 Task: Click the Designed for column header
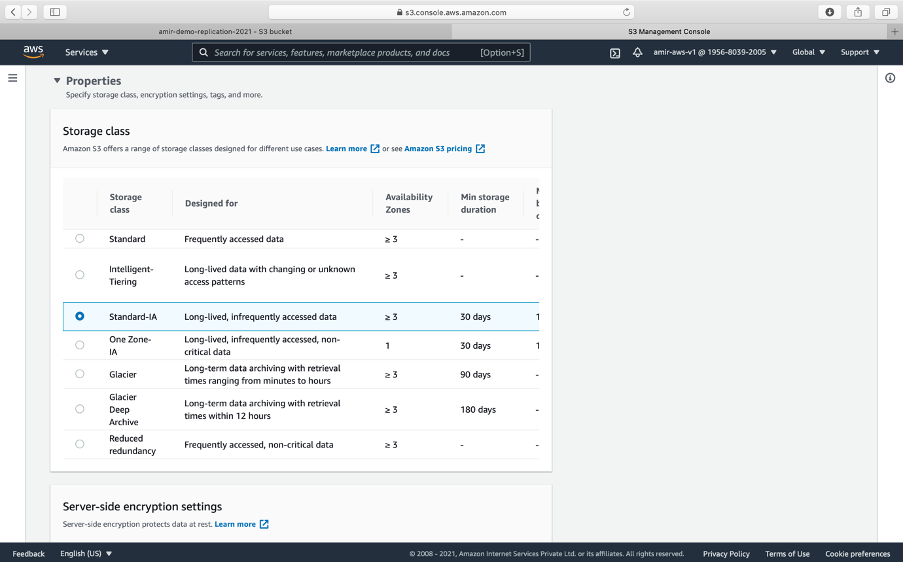tap(211, 203)
